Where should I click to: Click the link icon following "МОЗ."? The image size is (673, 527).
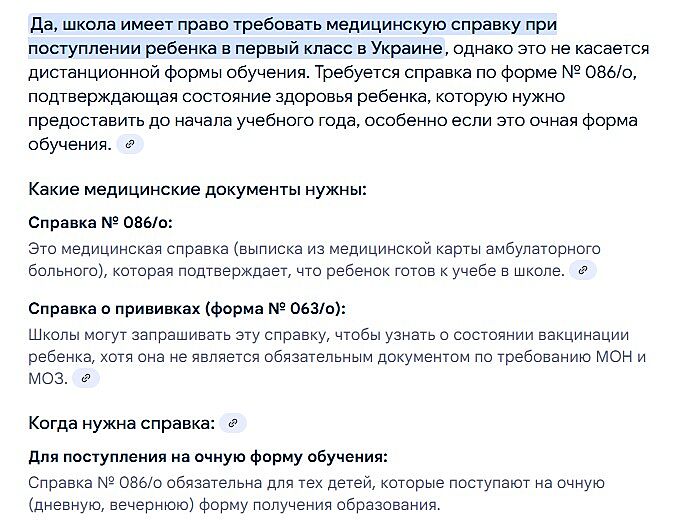(87, 378)
